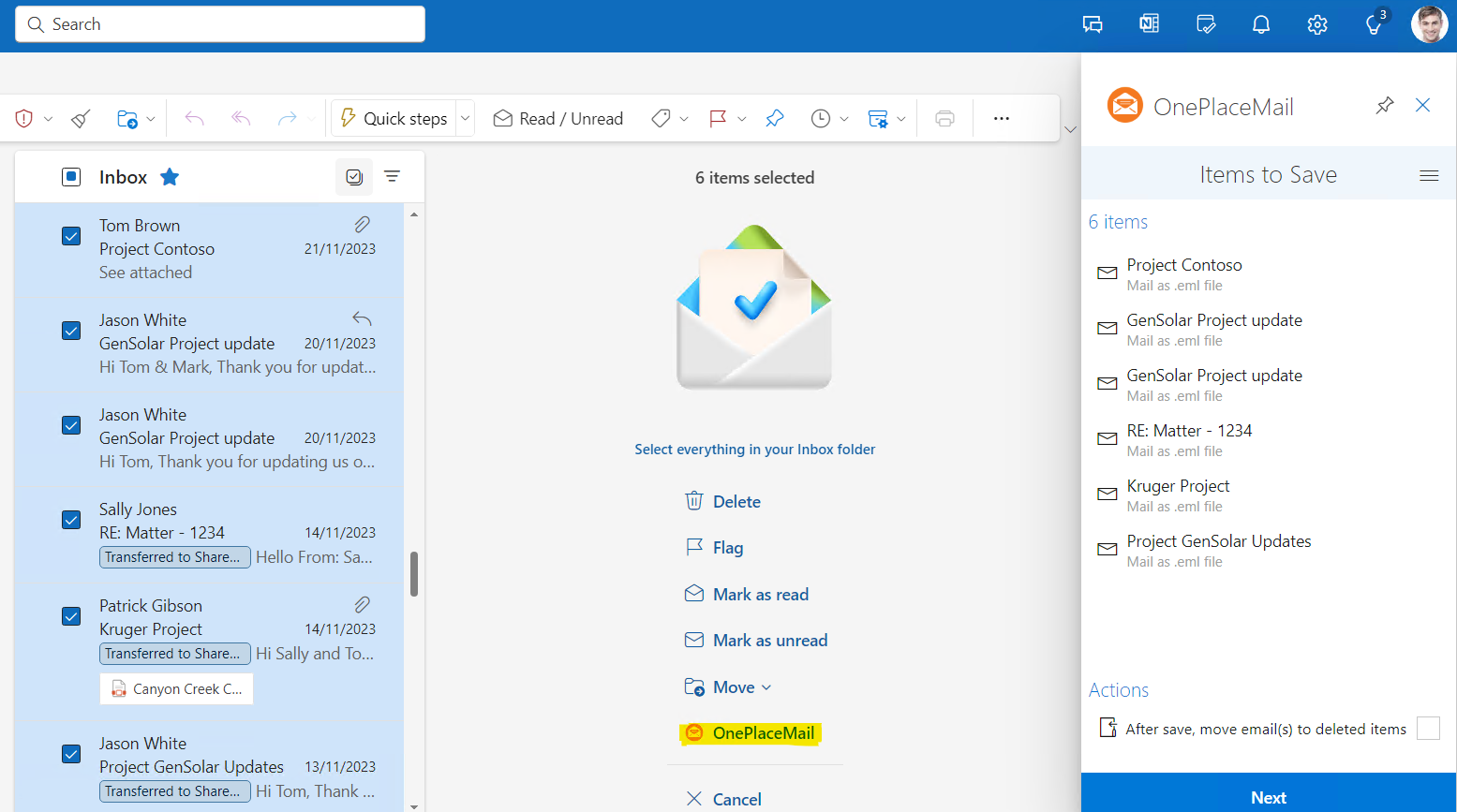The image size is (1457, 812).
Task: Expand the Quick steps dropdown arrow
Action: (466, 119)
